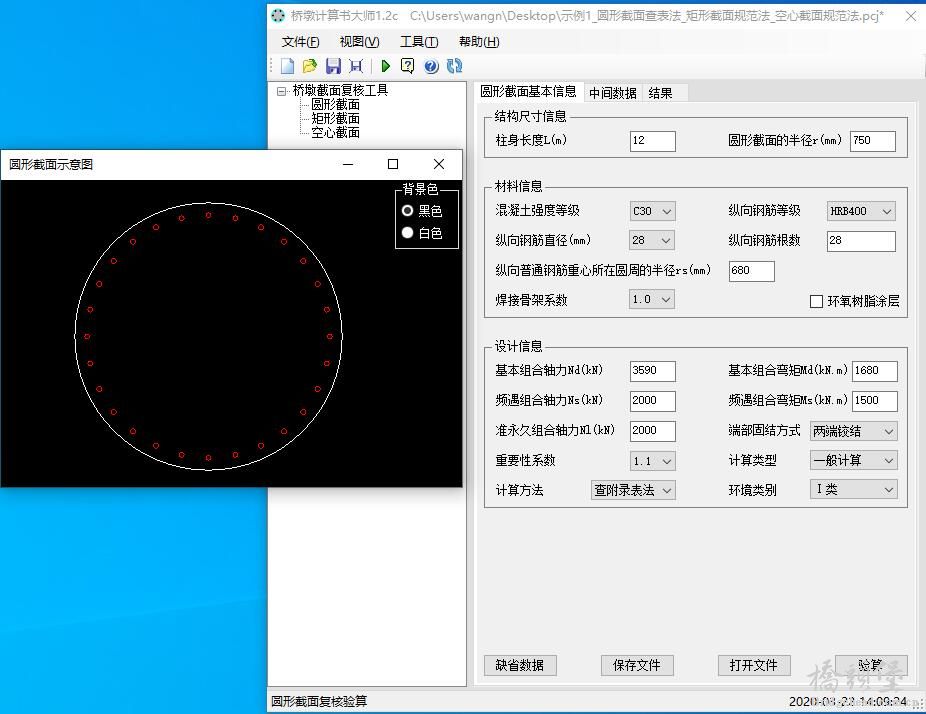Select the 白色 background radio button

point(407,233)
